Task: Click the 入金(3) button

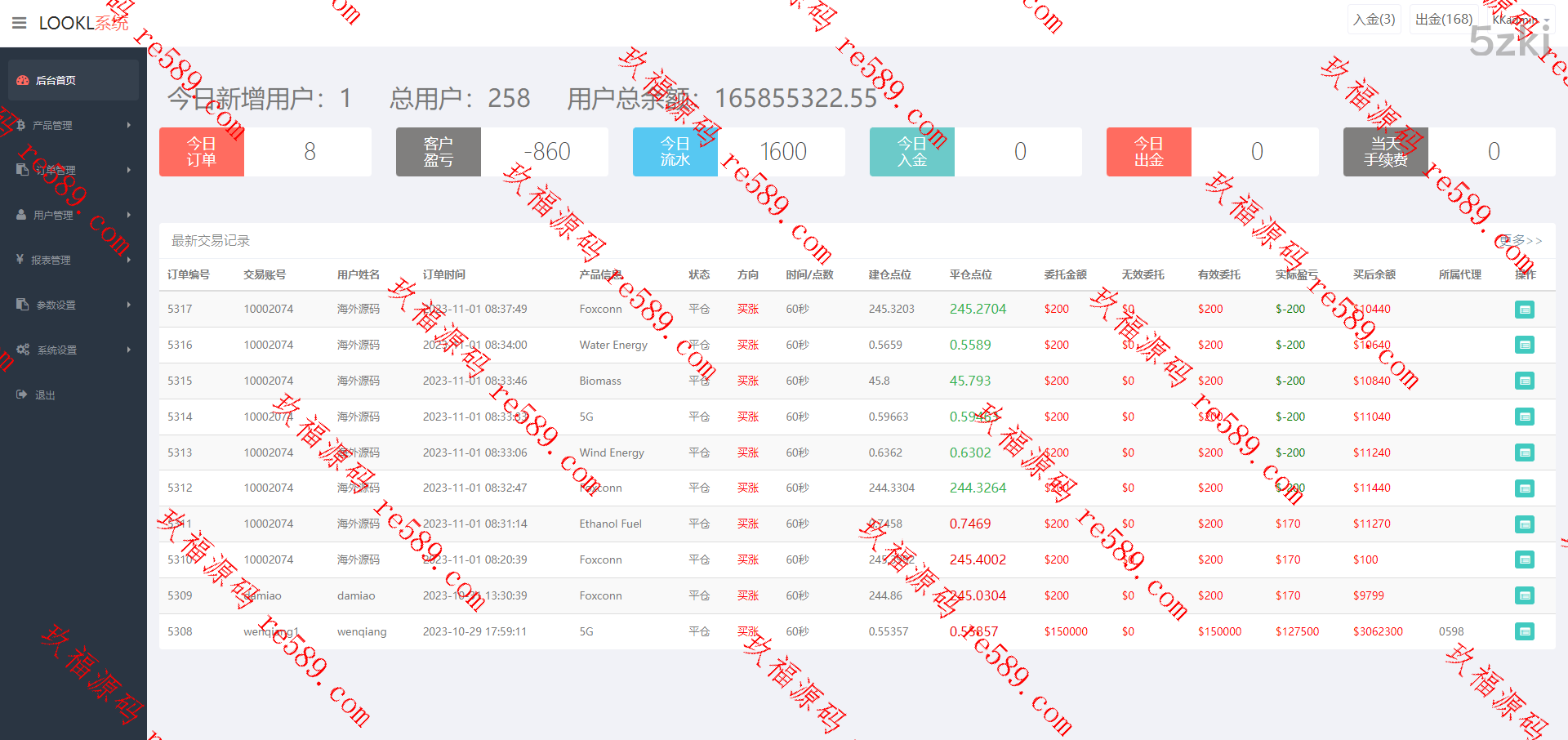Action: click(x=1374, y=20)
